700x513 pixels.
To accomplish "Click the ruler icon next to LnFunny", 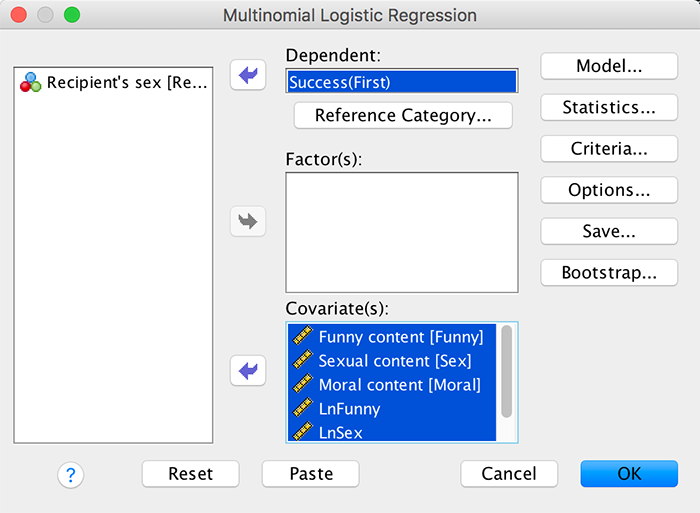I will point(302,409).
